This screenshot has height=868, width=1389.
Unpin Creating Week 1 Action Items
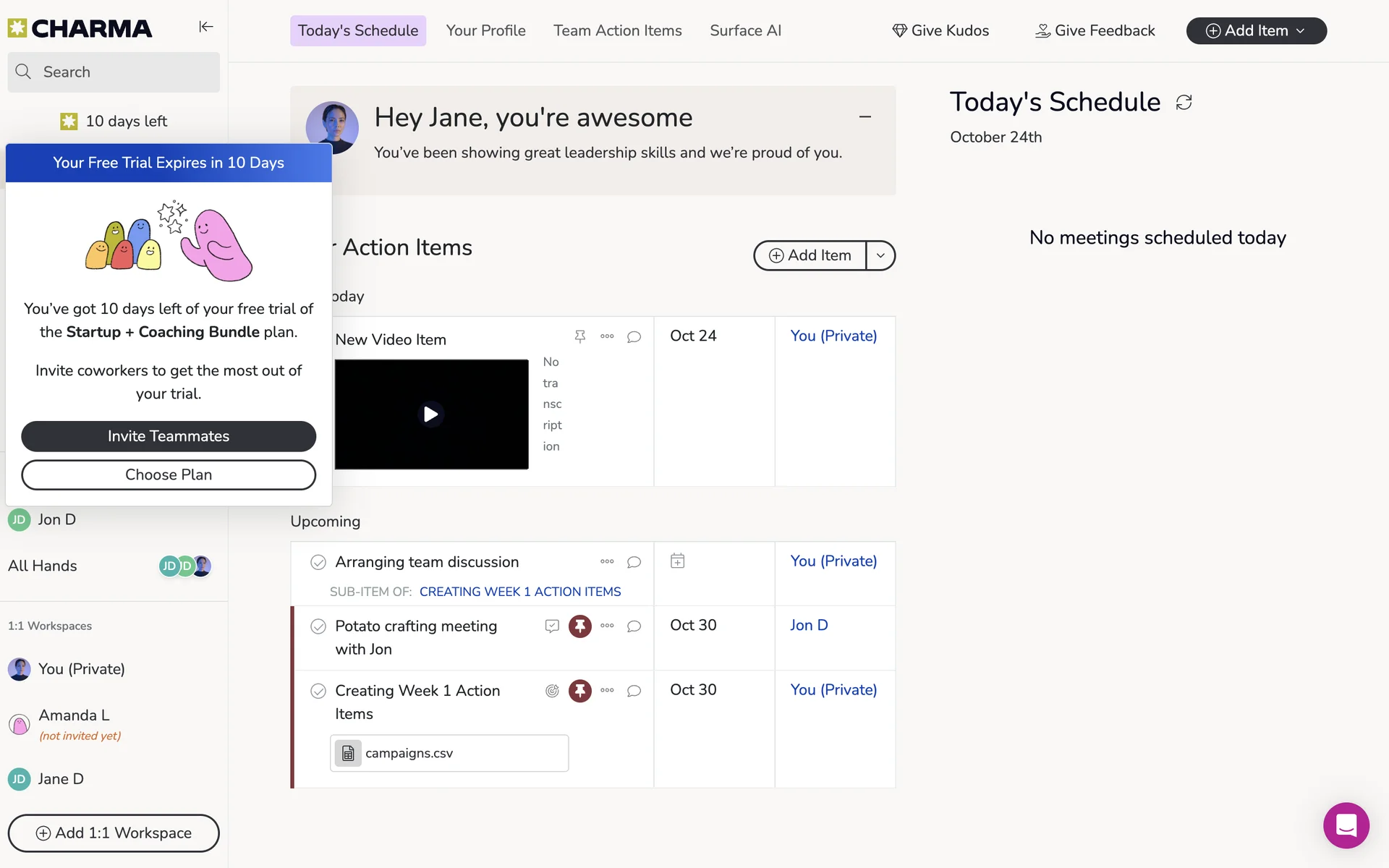point(579,691)
